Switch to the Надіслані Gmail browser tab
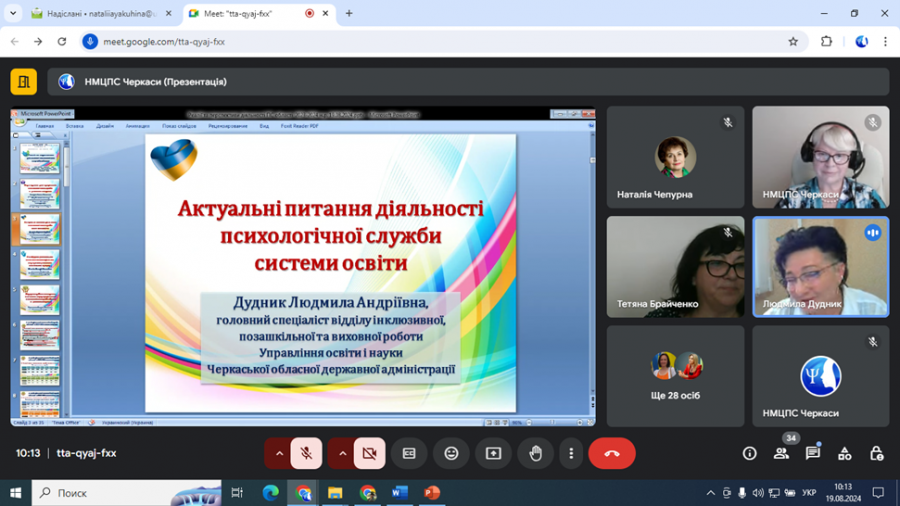The image size is (900, 506). pyautogui.click(x=101, y=13)
